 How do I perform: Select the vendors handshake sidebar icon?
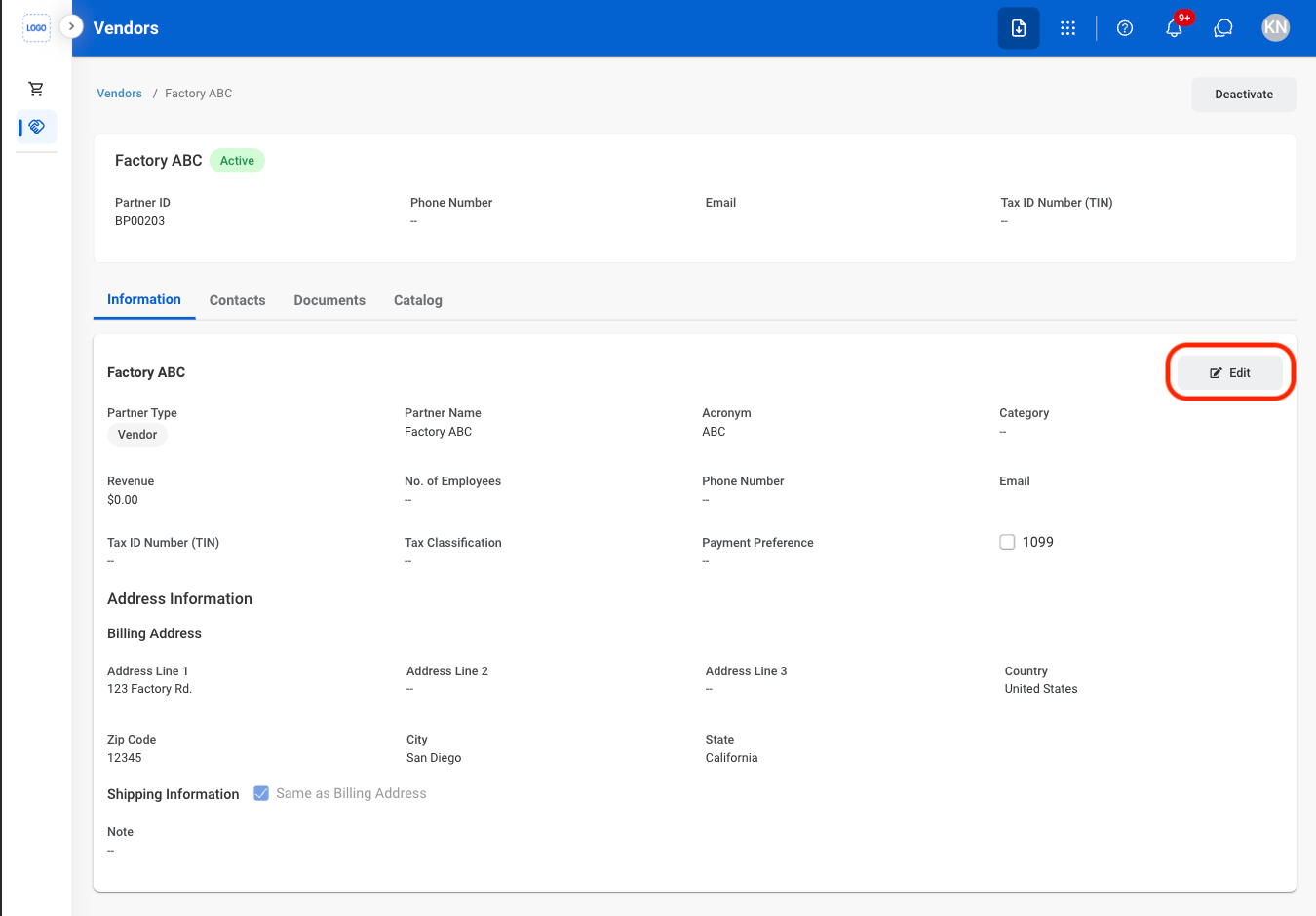click(37, 127)
